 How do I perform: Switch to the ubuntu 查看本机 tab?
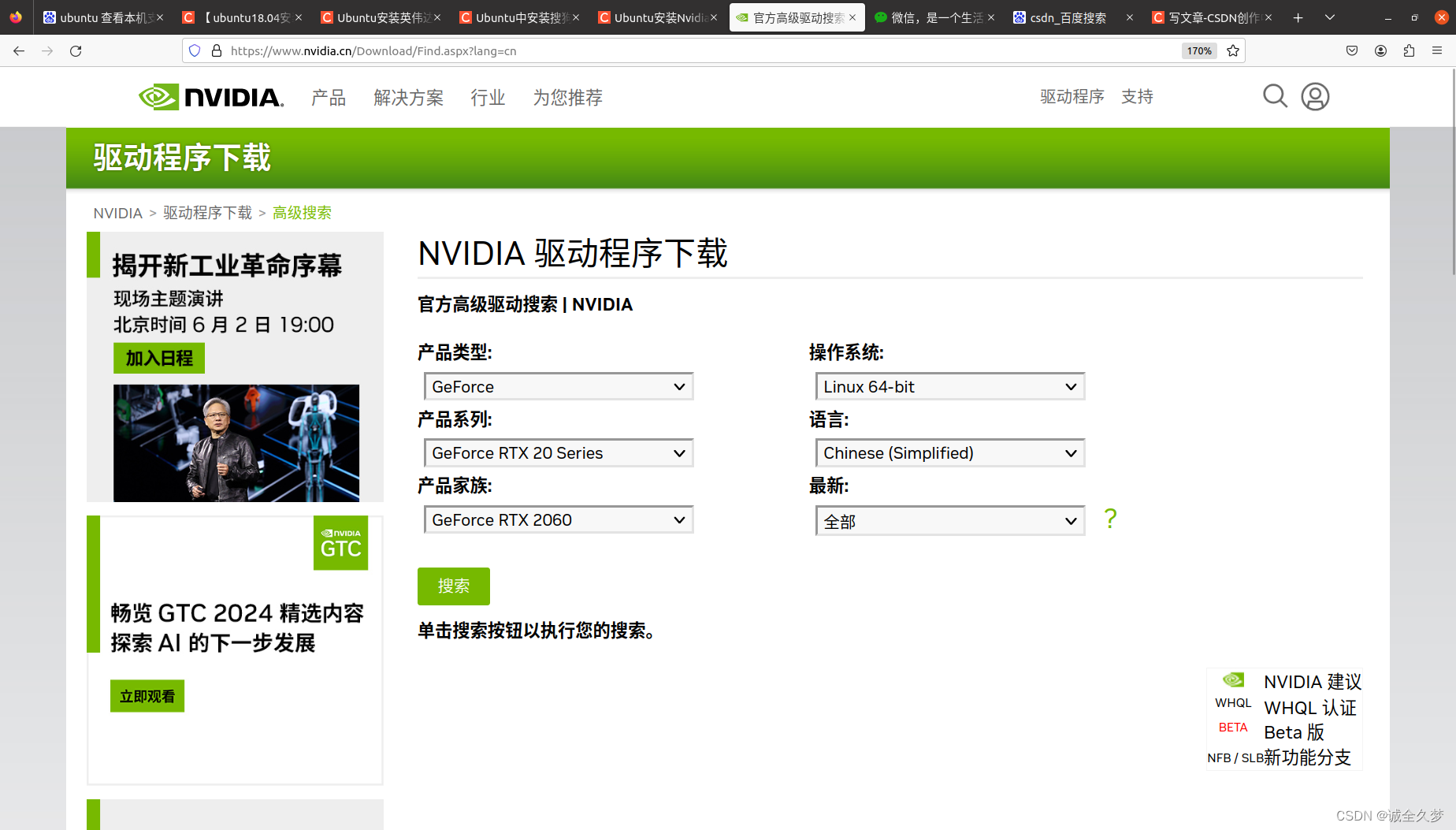[102, 17]
